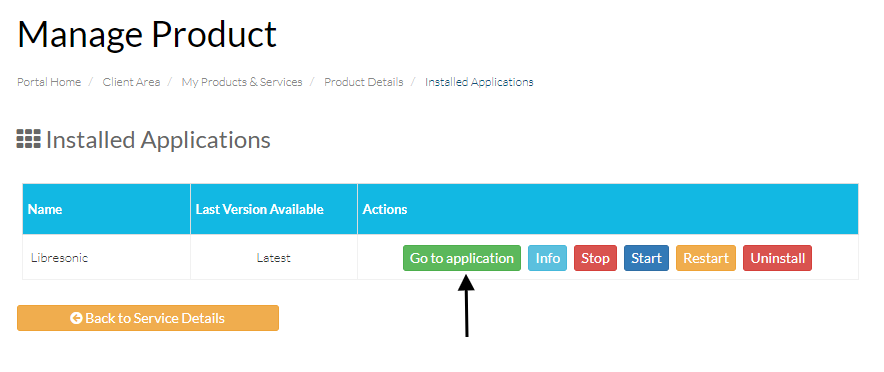Select Installed Applications breadcrumb item

[x=479, y=82]
